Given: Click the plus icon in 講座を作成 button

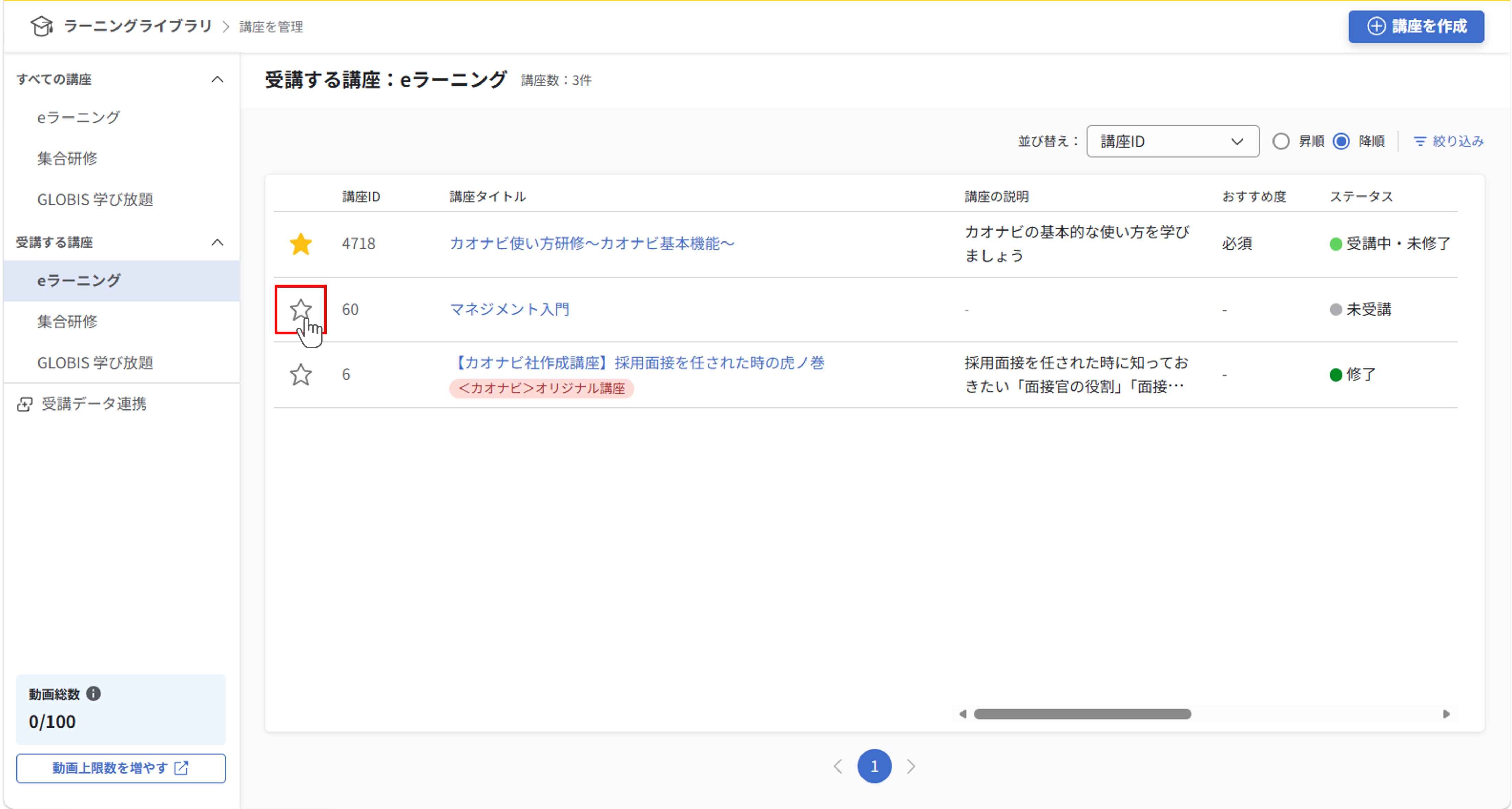Looking at the screenshot, I should (1376, 26).
